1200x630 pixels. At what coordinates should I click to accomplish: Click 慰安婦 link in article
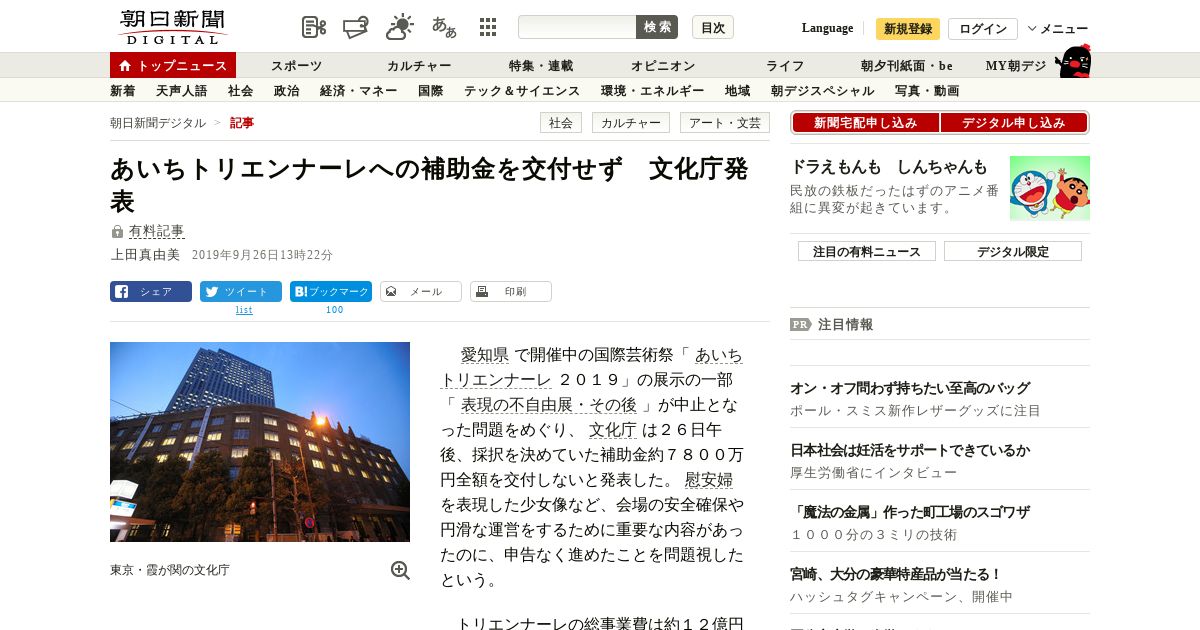[x=708, y=480]
